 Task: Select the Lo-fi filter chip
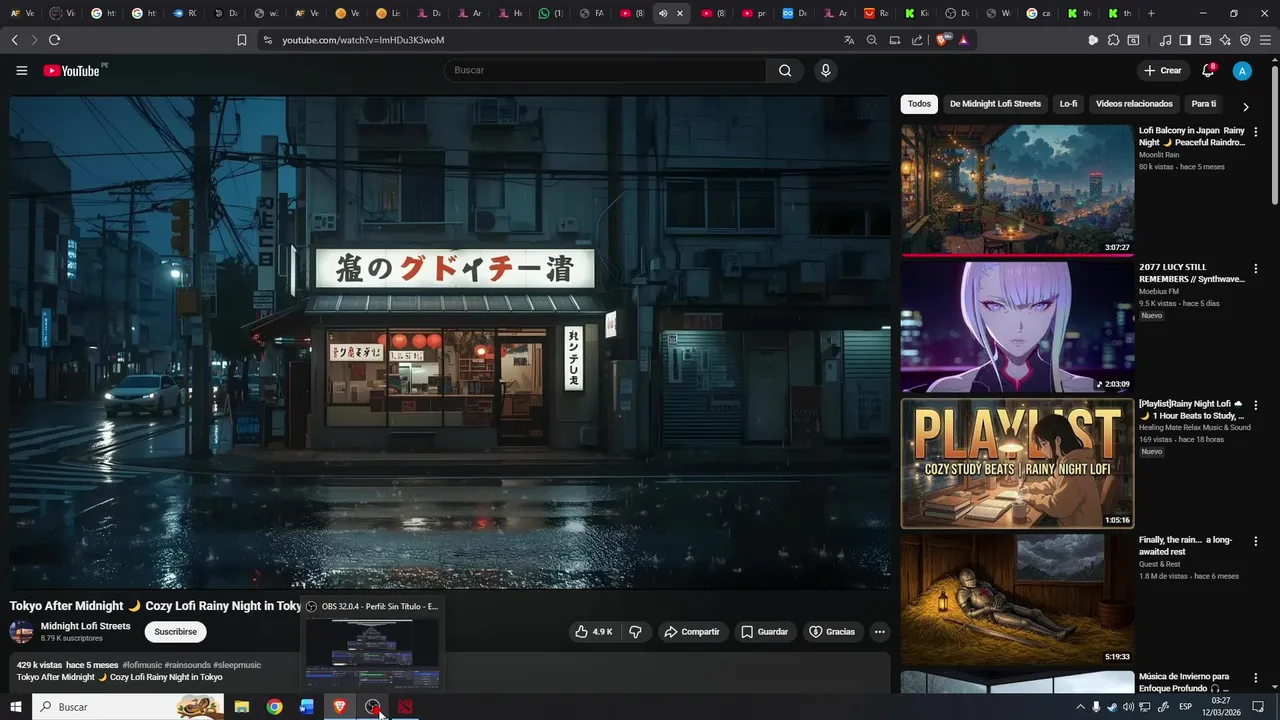[1068, 104]
